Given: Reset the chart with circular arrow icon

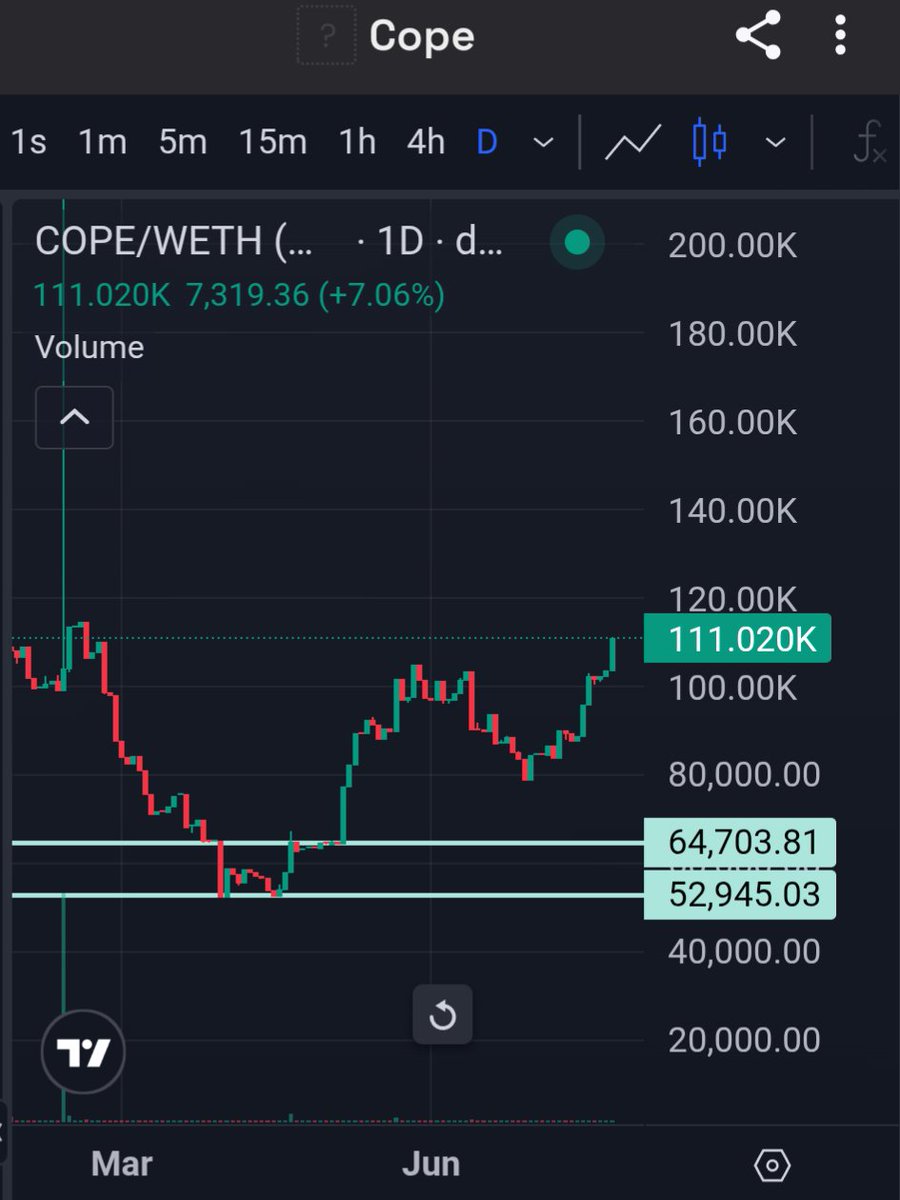Looking at the screenshot, I should (x=442, y=1014).
